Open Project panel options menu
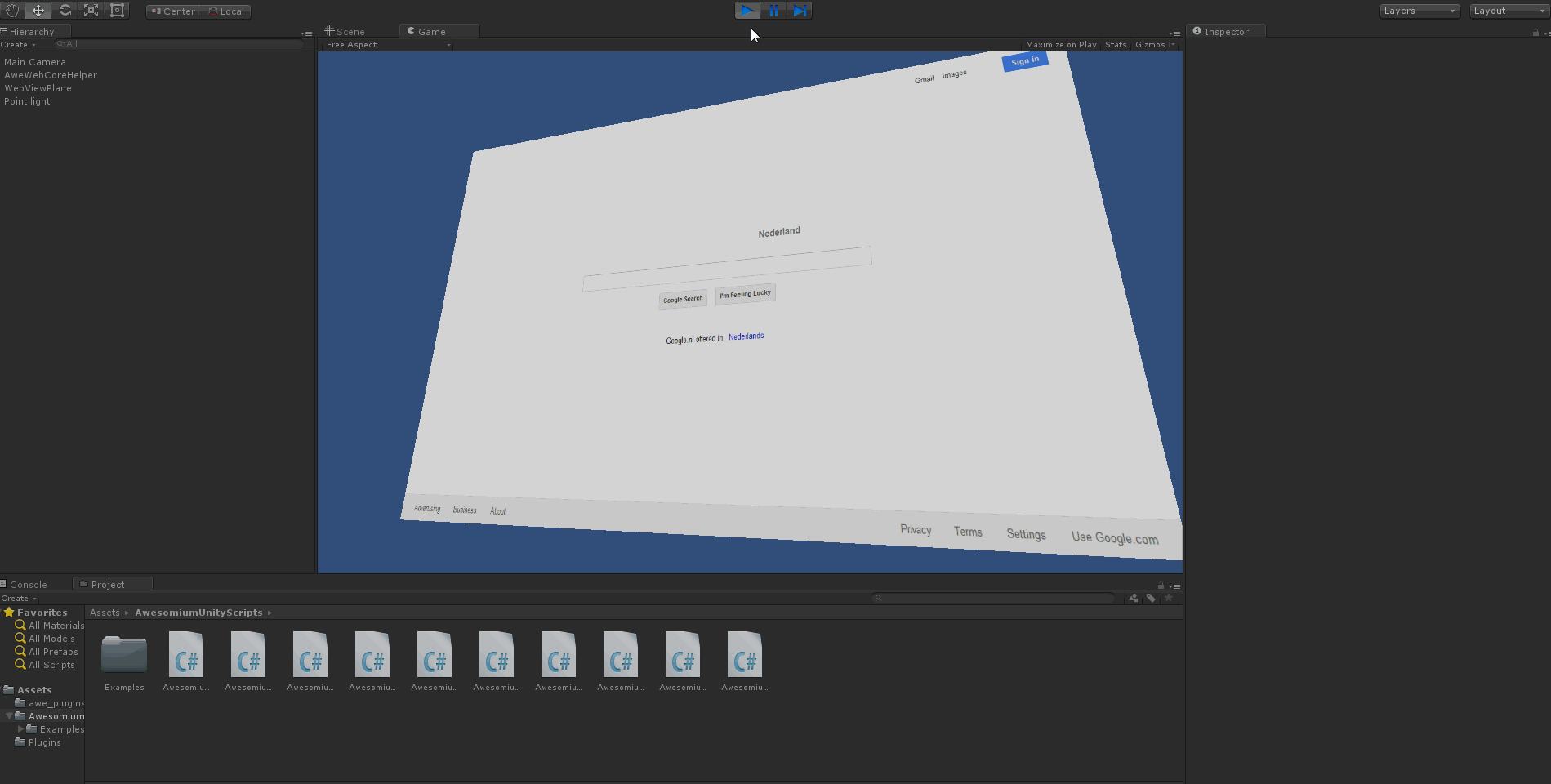 pos(1175,586)
